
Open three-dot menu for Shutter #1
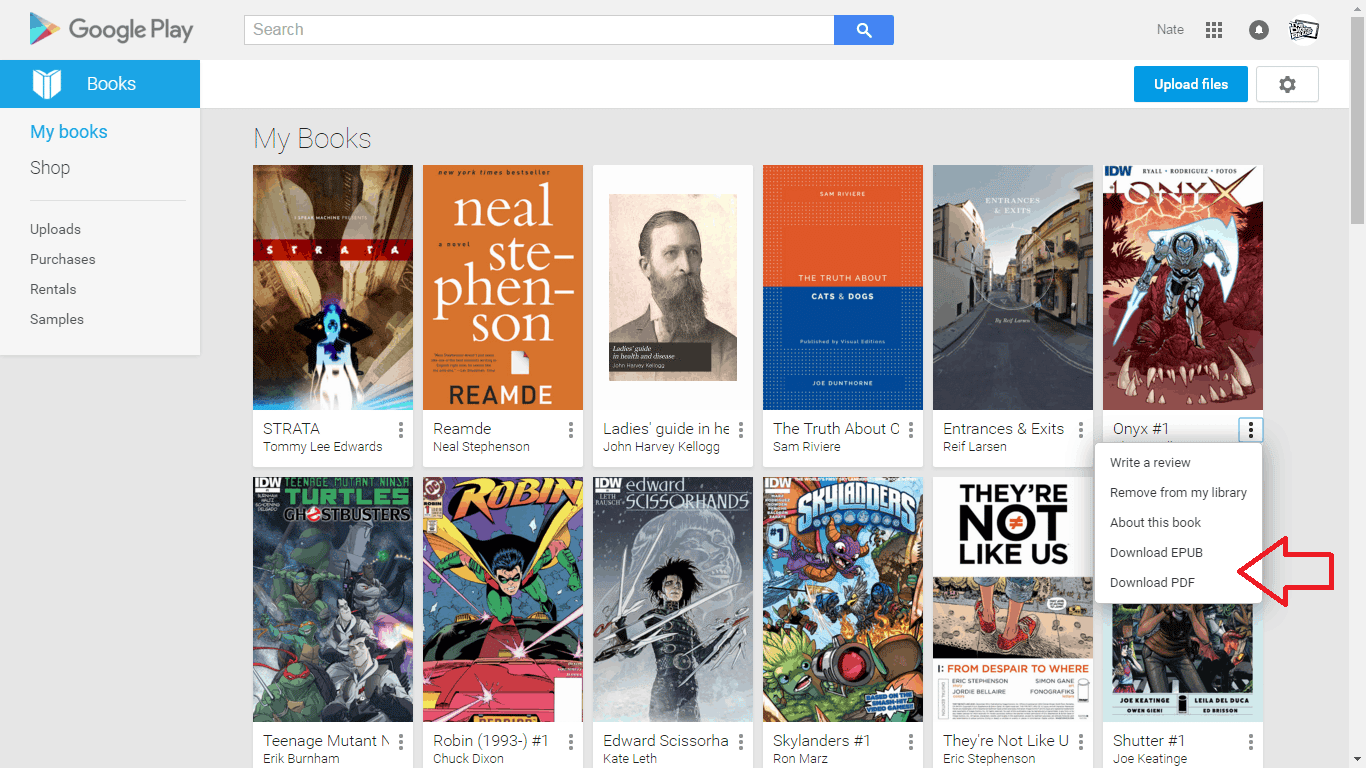tap(1251, 742)
